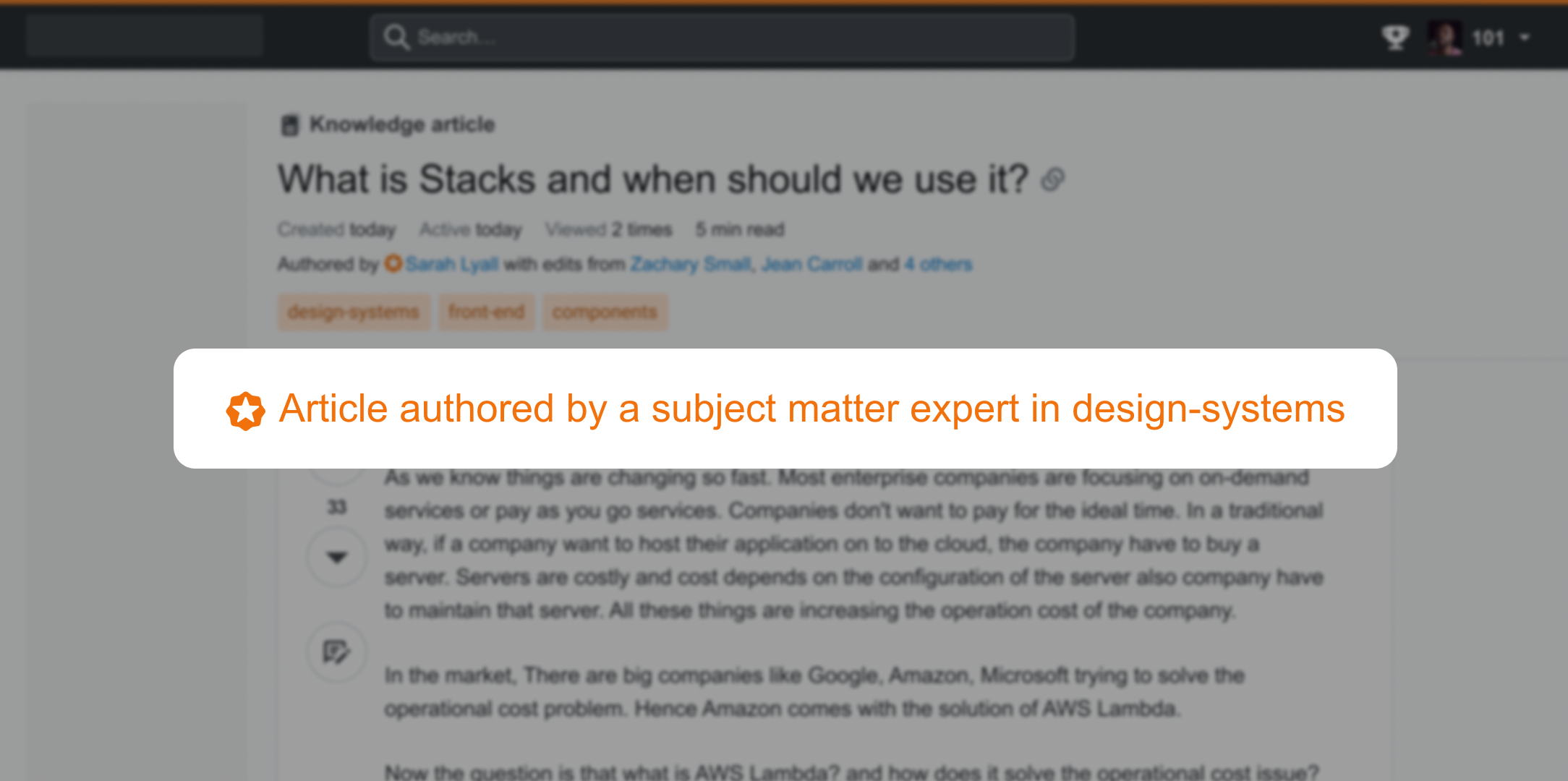Viewport: 1568px width, 781px height.
Task: Click the edit article pencil icon
Action: [x=336, y=652]
